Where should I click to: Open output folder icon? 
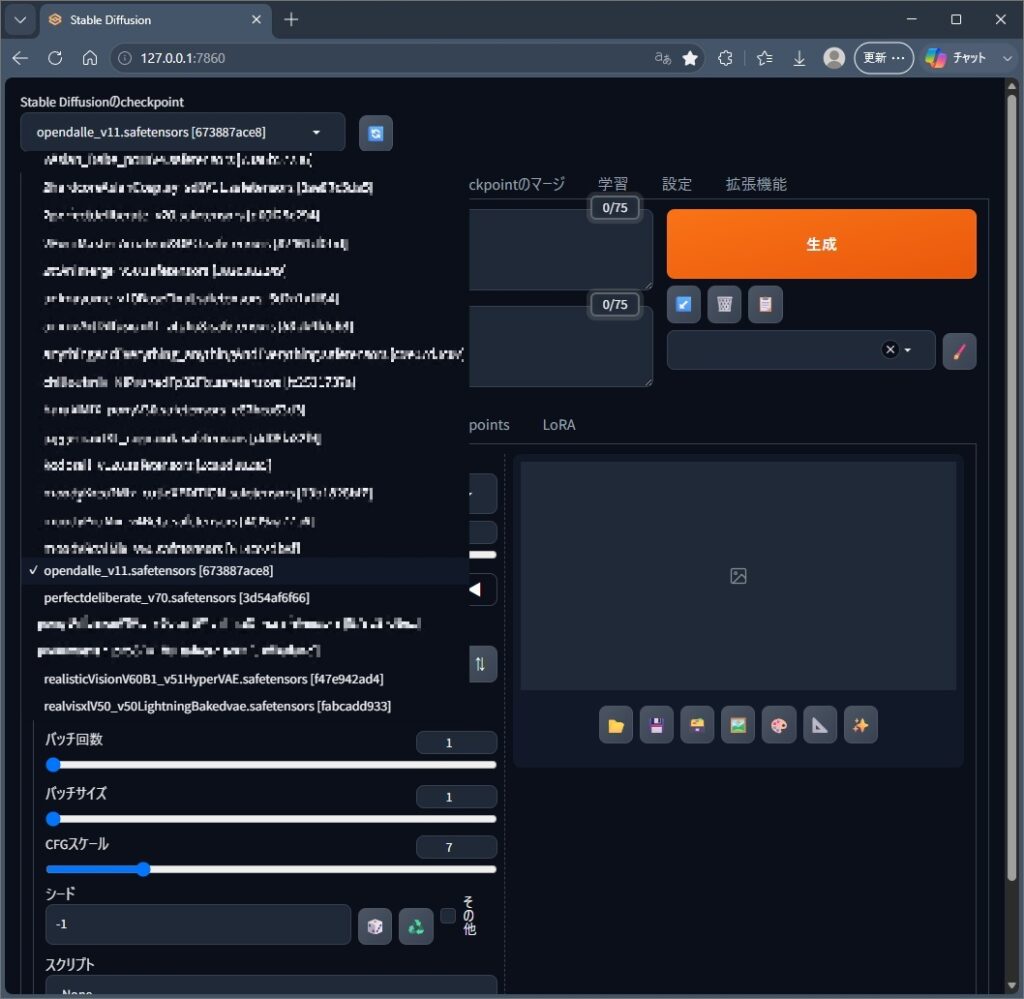(616, 725)
